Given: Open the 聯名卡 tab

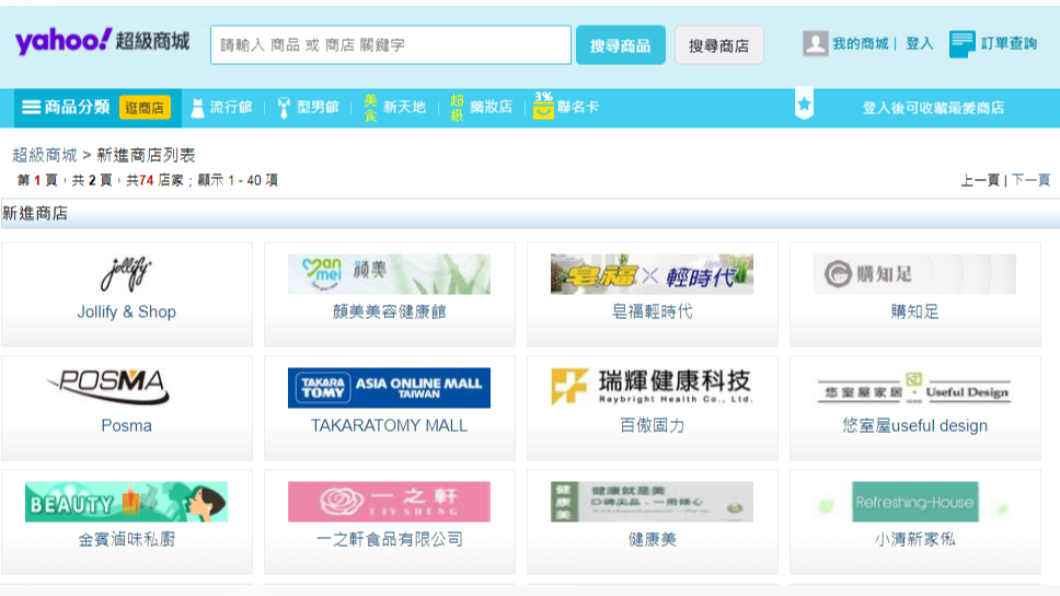Looking at the screenshot, I should click(x=578, y=107).
